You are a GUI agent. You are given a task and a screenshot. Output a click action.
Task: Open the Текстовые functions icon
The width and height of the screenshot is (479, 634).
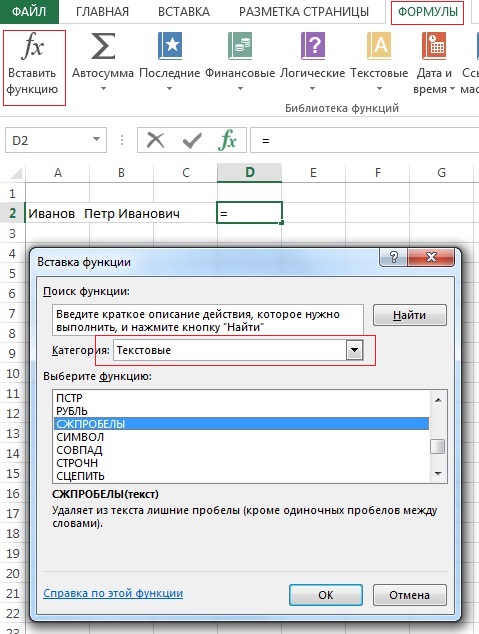click(379, 46)
